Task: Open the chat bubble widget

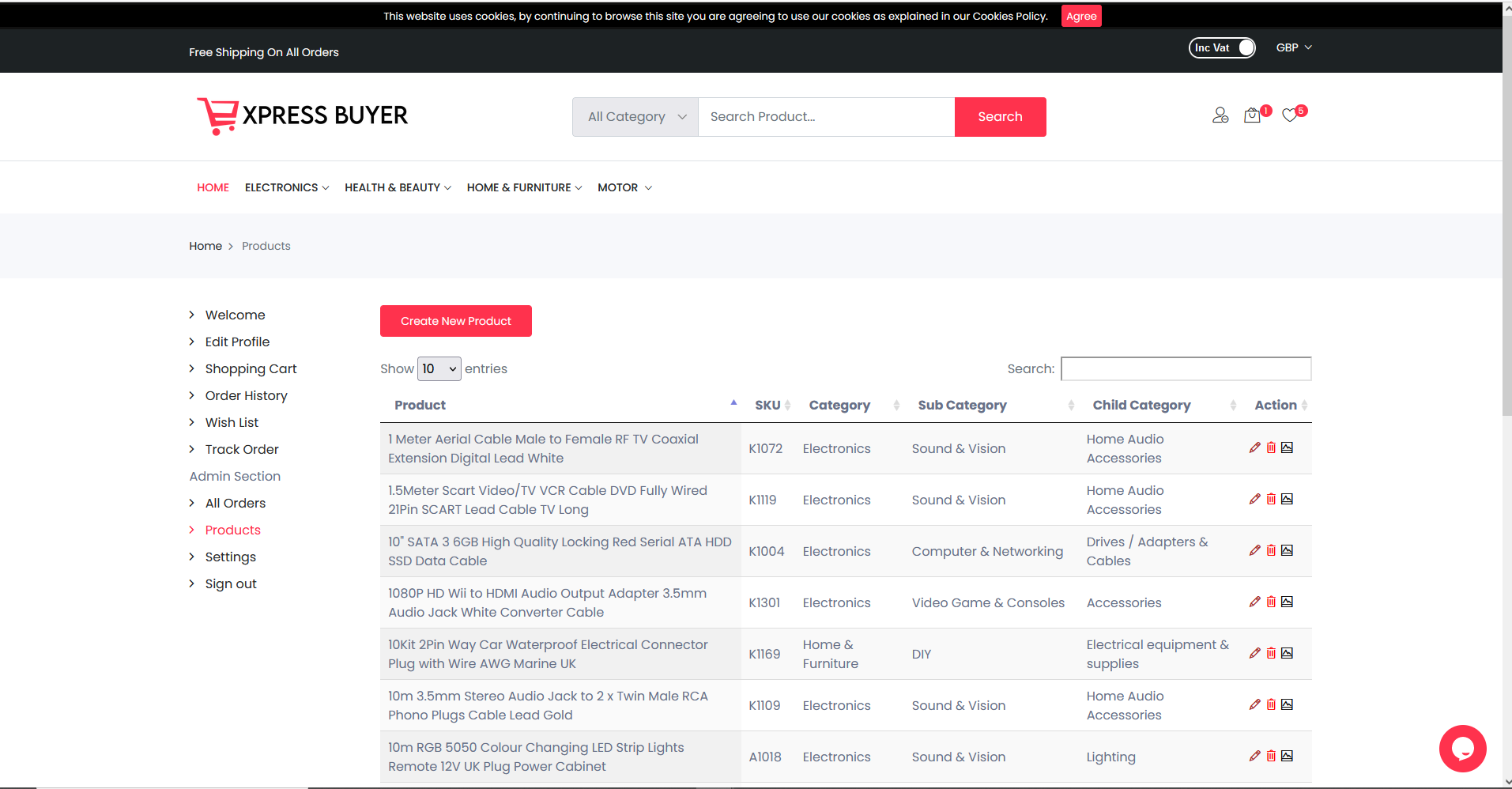Action: click(1462, 748)
